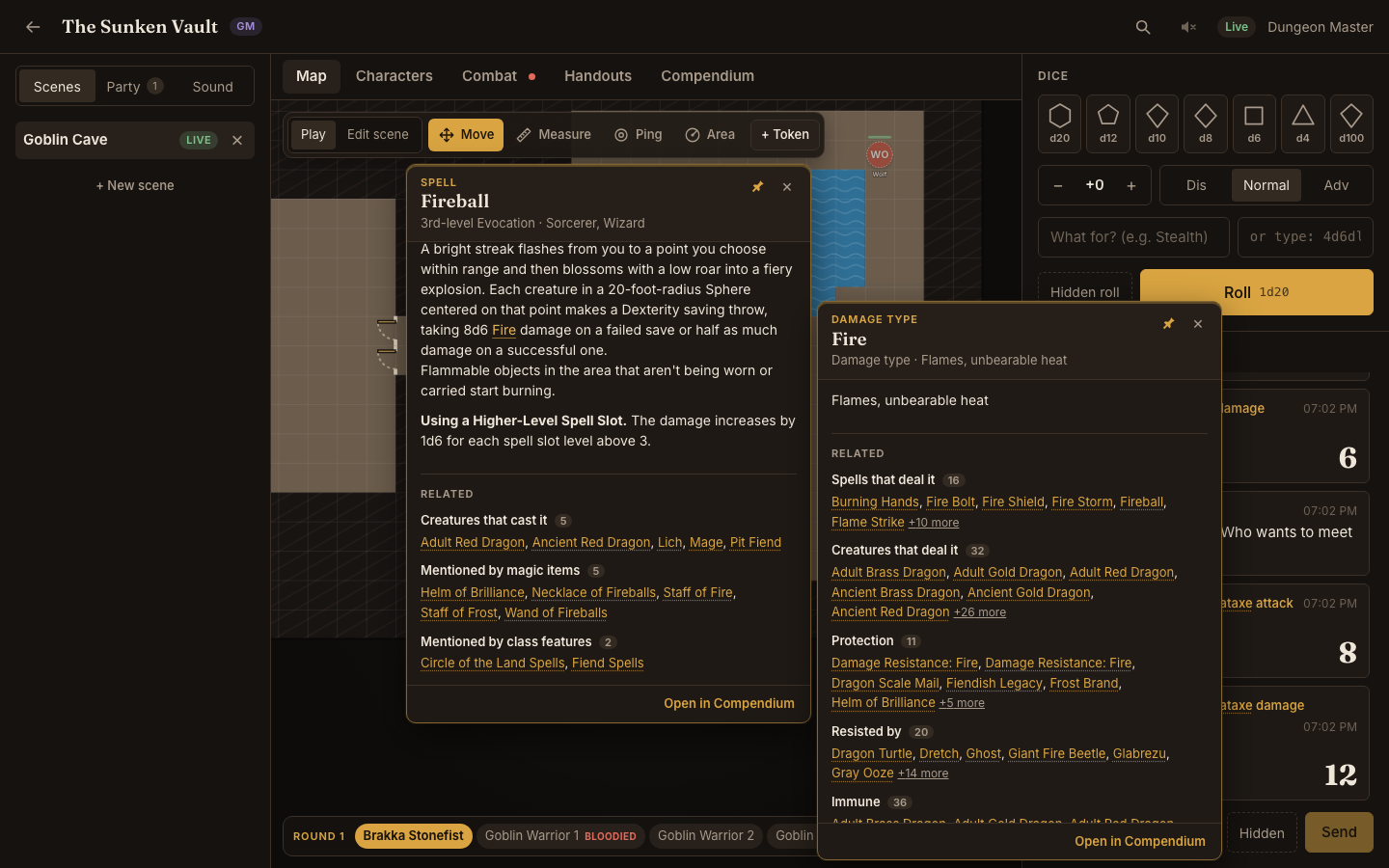Add a new Token
The height and width of the screenshot is (868, 1389).
tap(785, 135)
